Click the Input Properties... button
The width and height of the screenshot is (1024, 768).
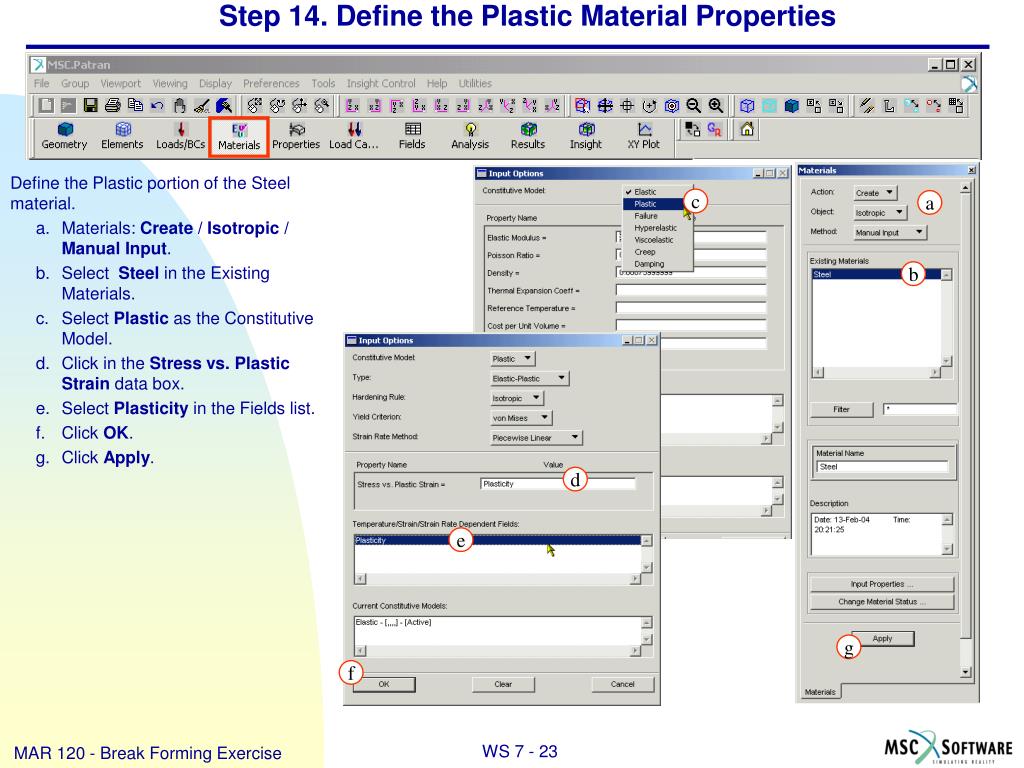[x=882, y=584]
